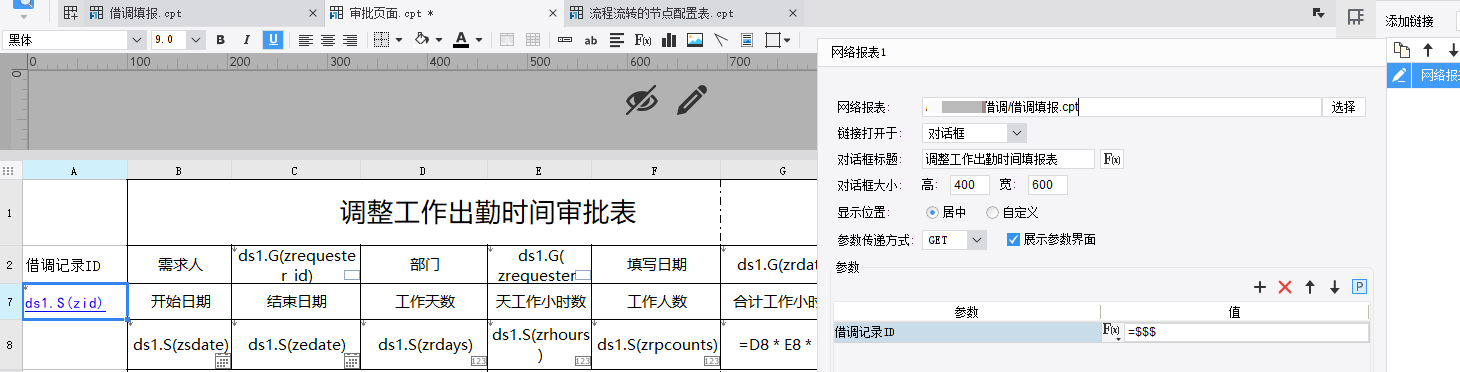Click template grid icon left of tabs
Screen dimensions: 1460x372
click(x=70, y=14)
